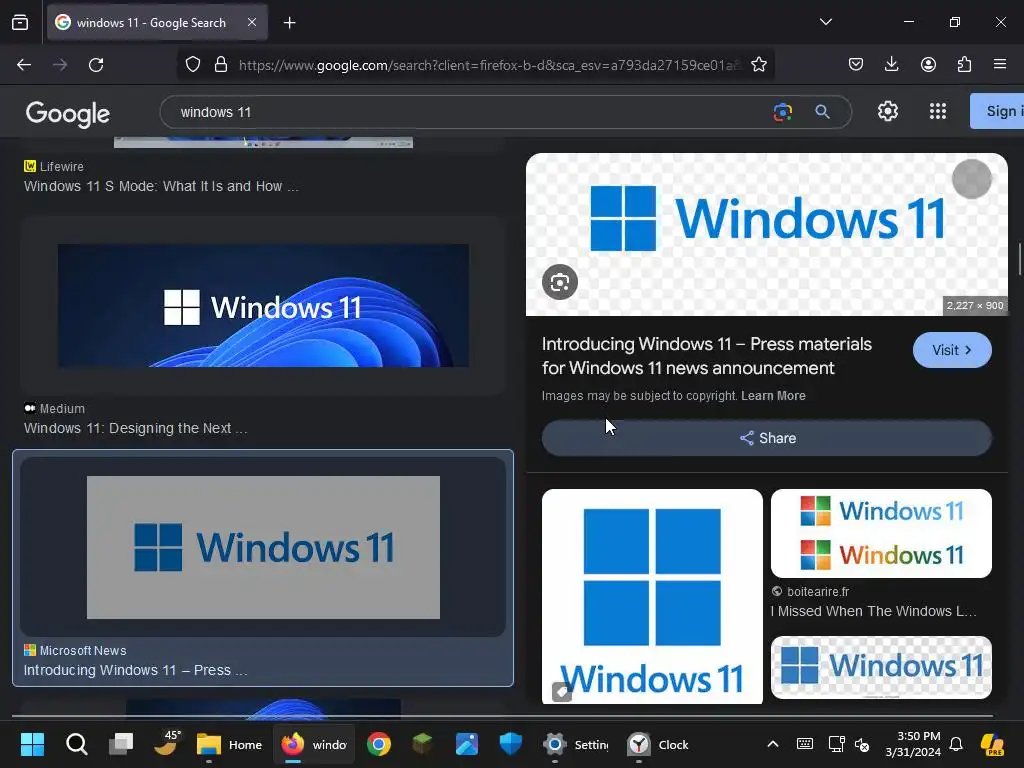The image size is (1024, 768).
Task: Sign in to Google account
Action: click(997, 111)
